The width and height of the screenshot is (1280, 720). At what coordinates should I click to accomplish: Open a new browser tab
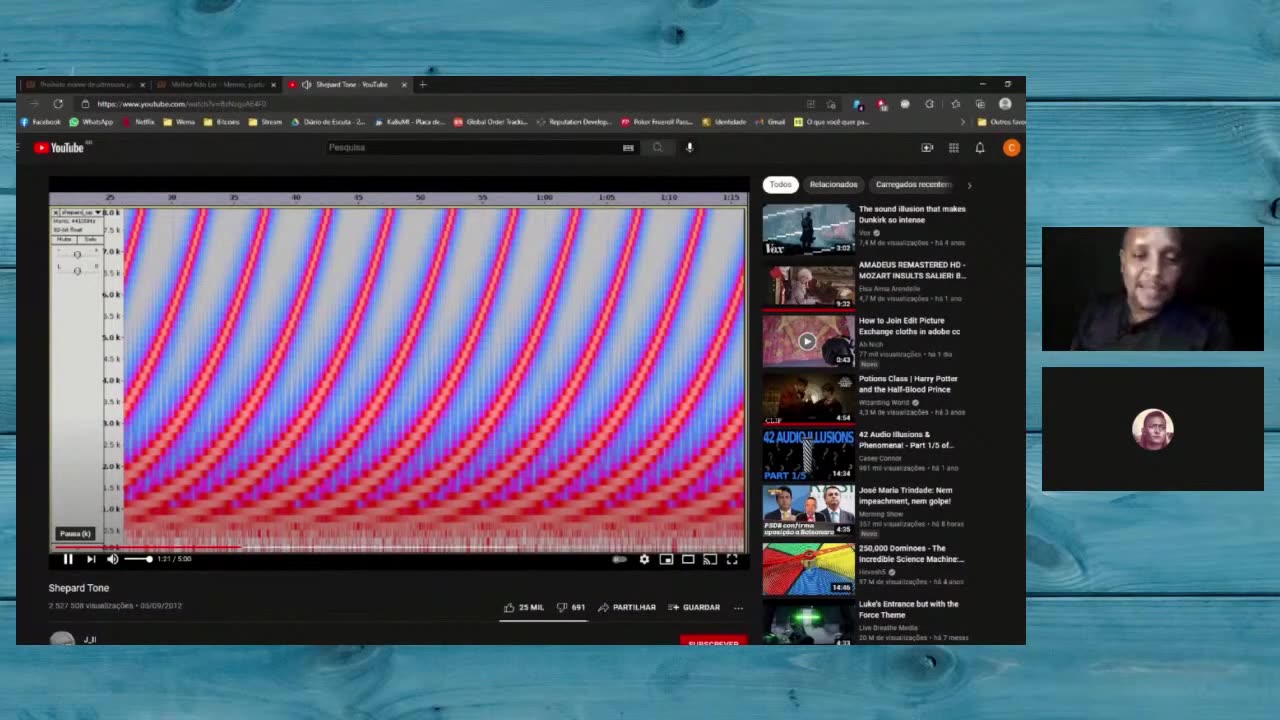422,85
